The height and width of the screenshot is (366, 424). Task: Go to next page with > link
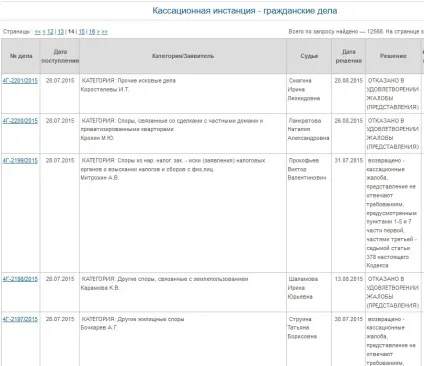point(98,32)
